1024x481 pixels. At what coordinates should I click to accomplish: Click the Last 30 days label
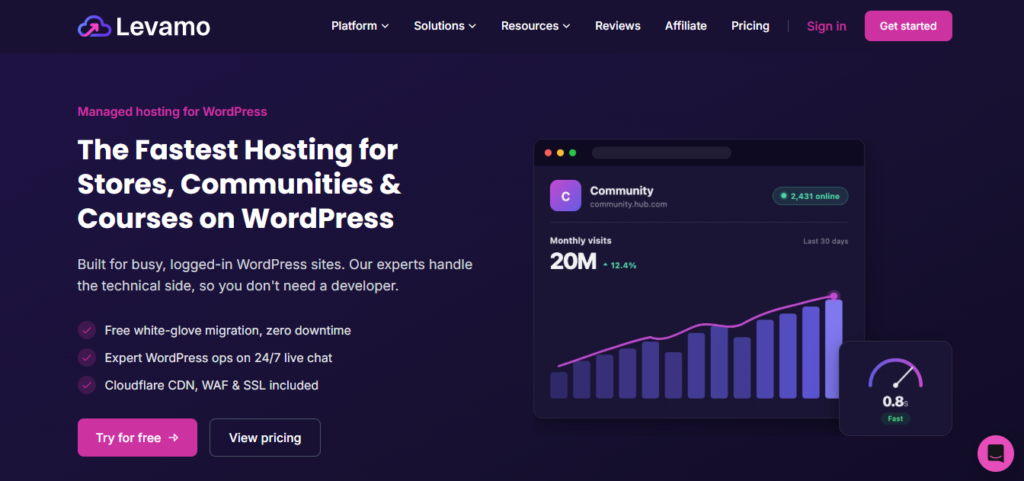[825, 241]
